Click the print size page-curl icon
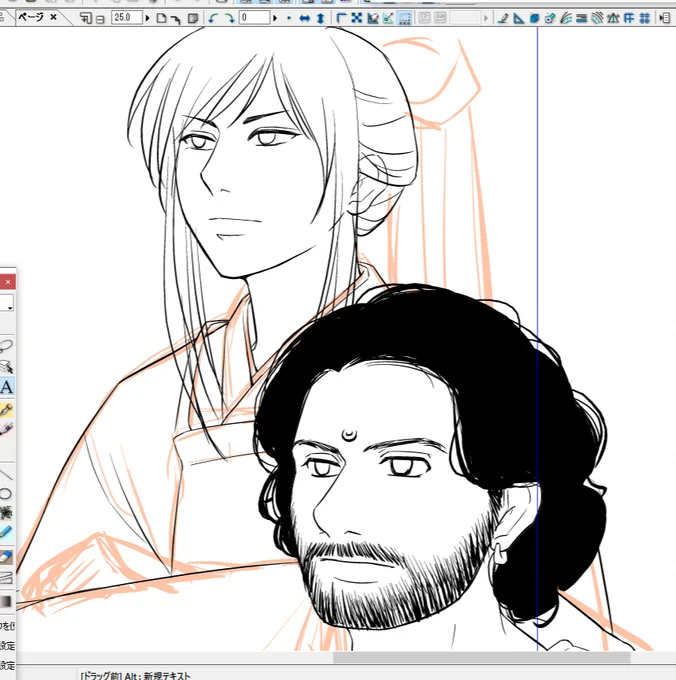Viewport: 676px width, 680px height. pyautogui.click(x=193, y=18)
